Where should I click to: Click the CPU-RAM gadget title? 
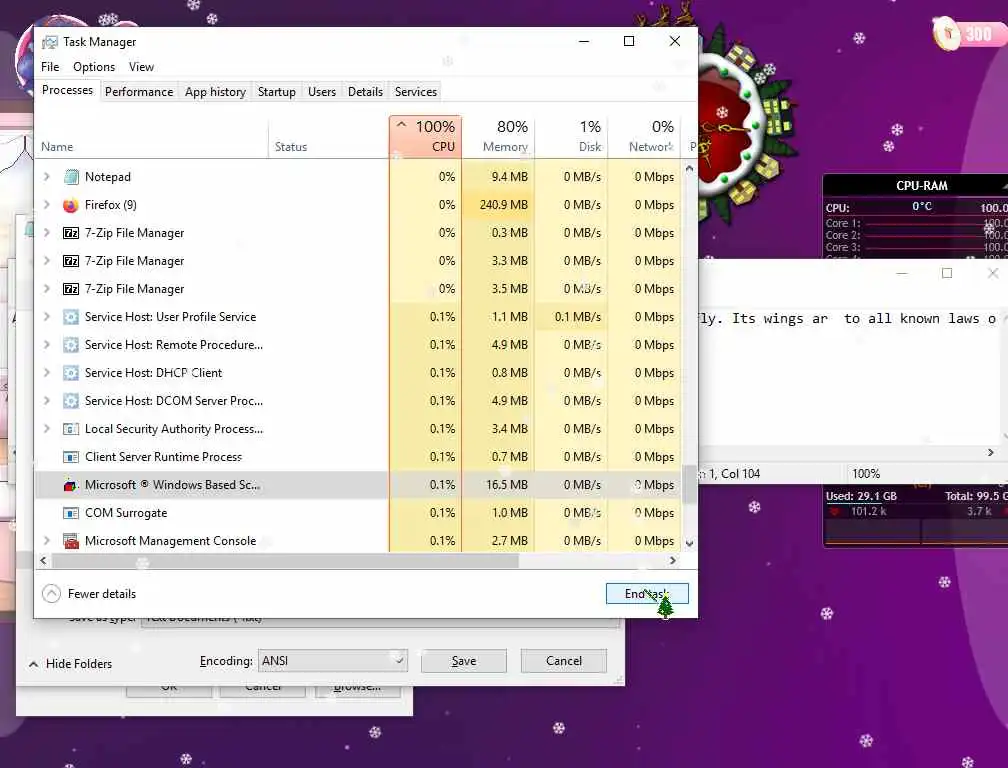(x=921, y=186)
